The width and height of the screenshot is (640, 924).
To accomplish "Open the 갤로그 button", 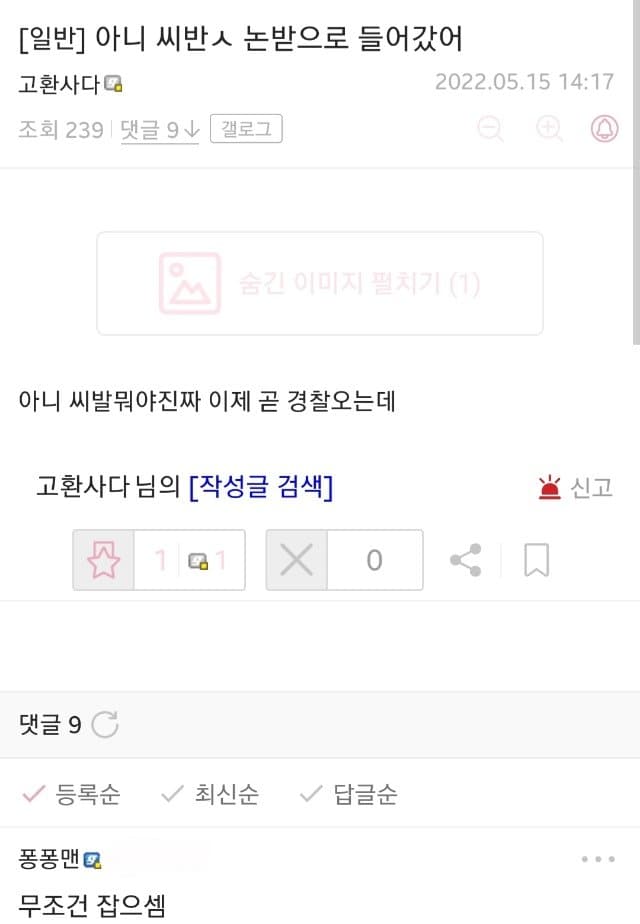I will coord(246,128).
